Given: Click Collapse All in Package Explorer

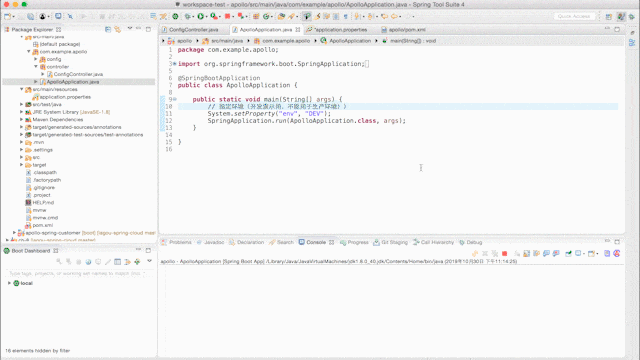Looking at the screenshot, I should click(x=108, y=29).
